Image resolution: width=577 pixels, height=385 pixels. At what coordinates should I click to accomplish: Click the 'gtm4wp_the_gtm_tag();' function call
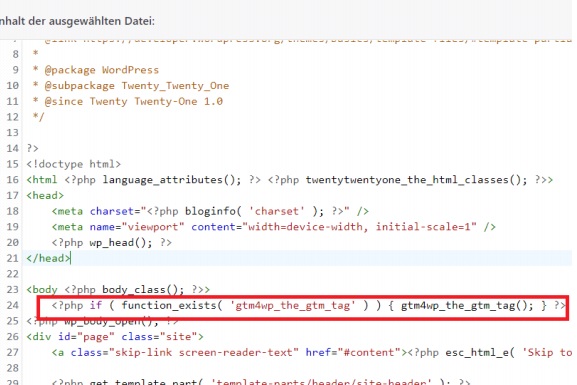(467, 305)
